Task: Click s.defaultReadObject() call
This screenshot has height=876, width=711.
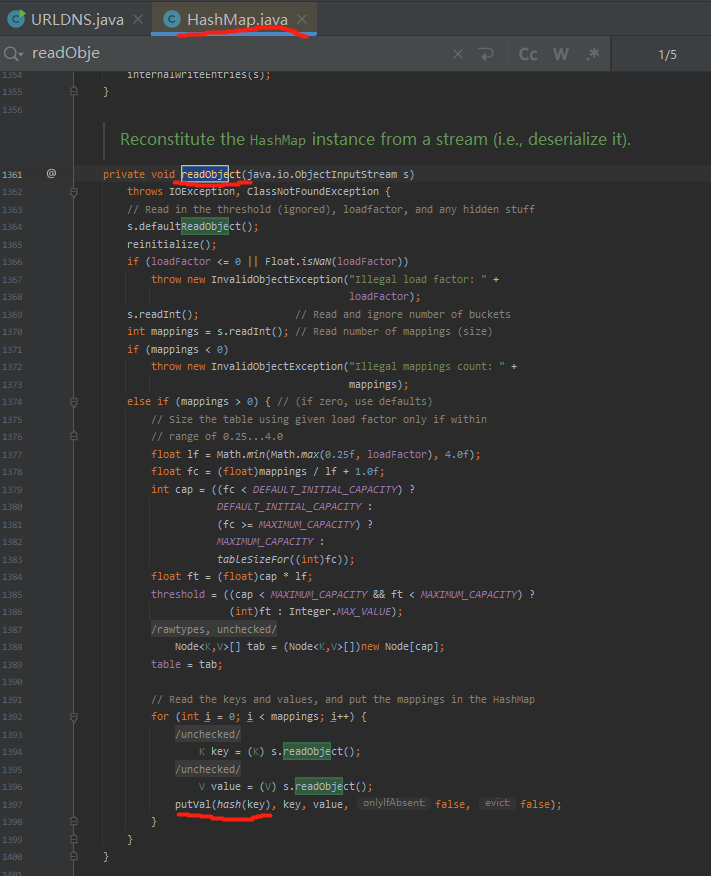Action: tap(193, 226)
